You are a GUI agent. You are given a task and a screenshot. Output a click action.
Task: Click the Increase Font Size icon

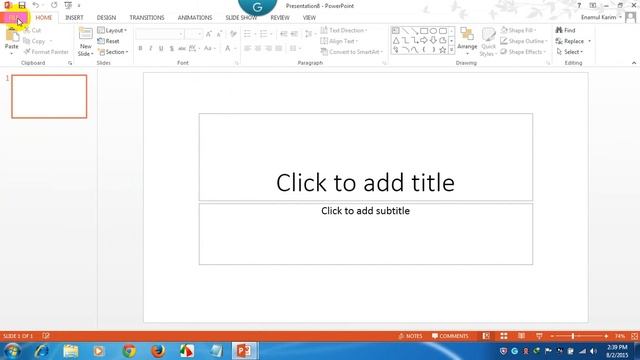pos(209,34)
